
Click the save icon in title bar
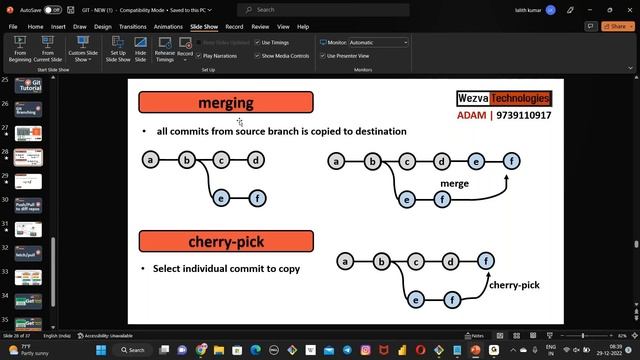[71, 10]
